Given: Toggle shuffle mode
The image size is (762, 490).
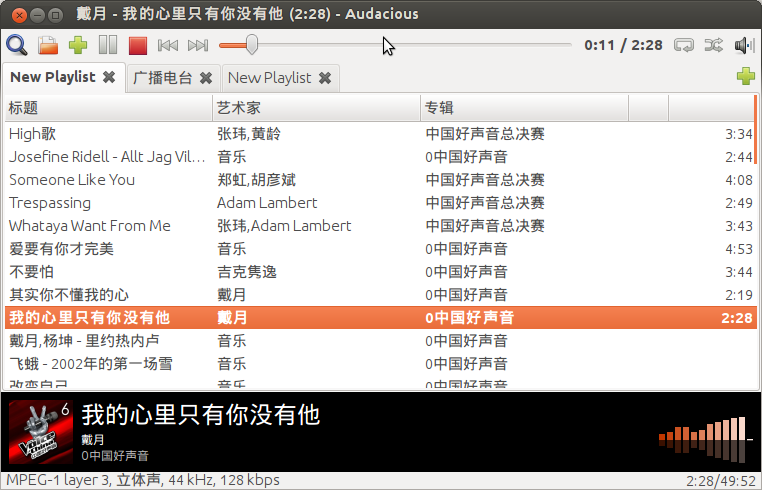Looking at the screenshot, I should coord(714,45).
